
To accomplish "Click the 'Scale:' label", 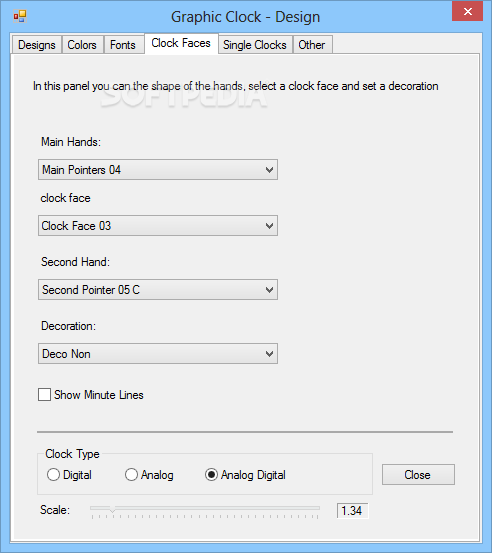I will tap(55, 510).
